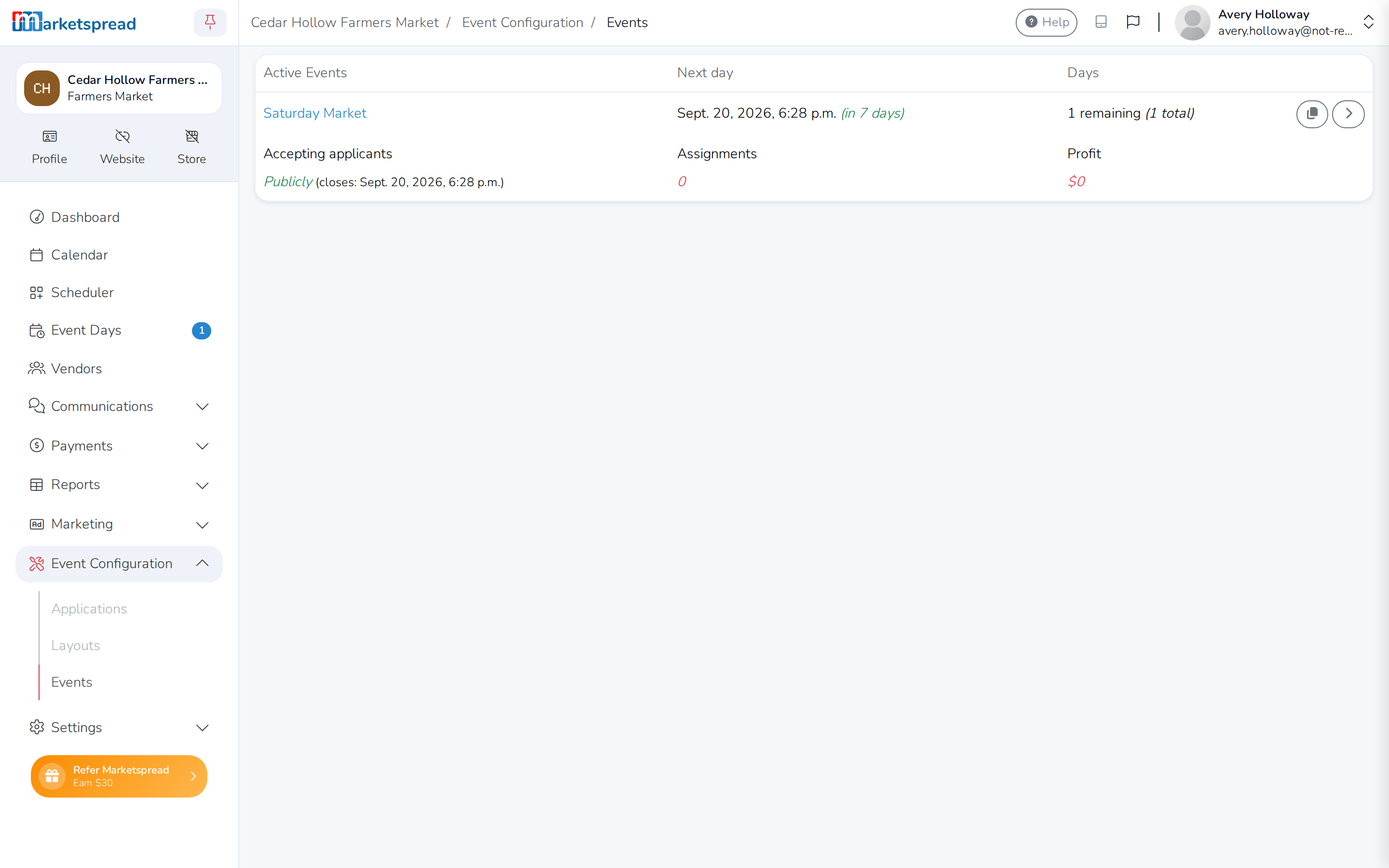Click the Event Days count badge
1389x868 pixels.
tap(202, 331)
